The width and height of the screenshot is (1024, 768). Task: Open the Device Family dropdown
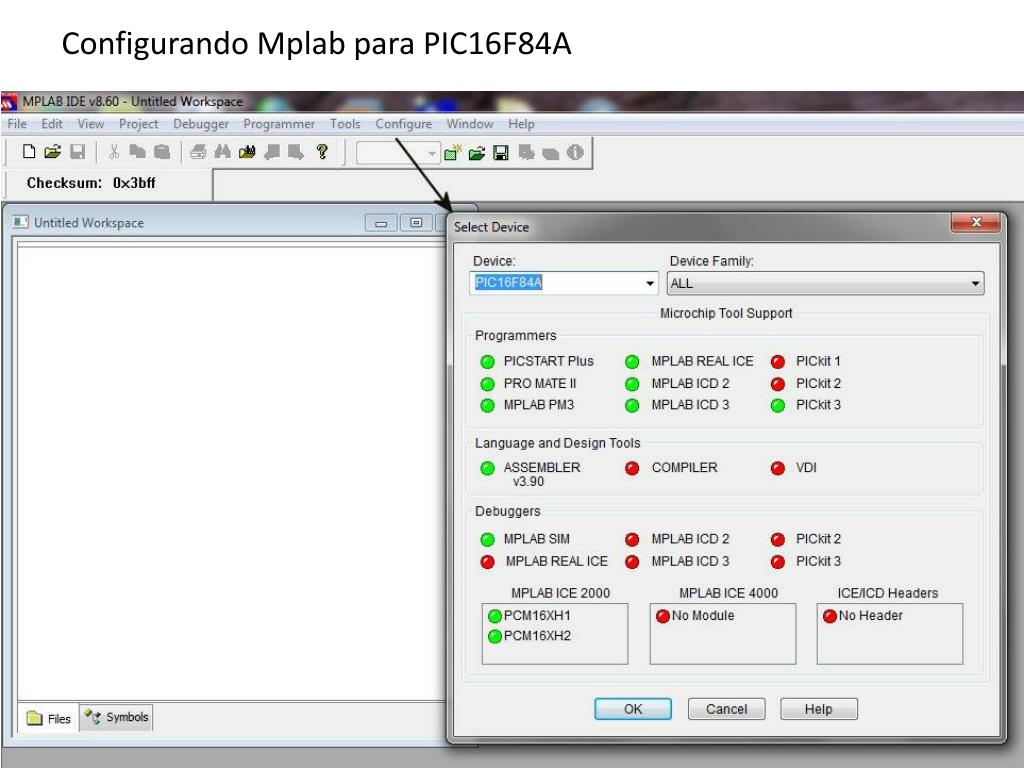825,283
